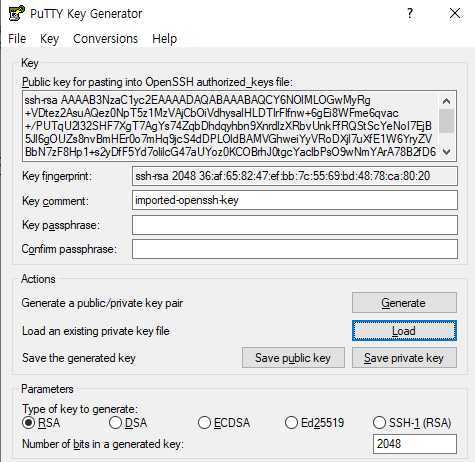
Task: Click into the Key passphrase field
Action: click(x=295, y=225)
